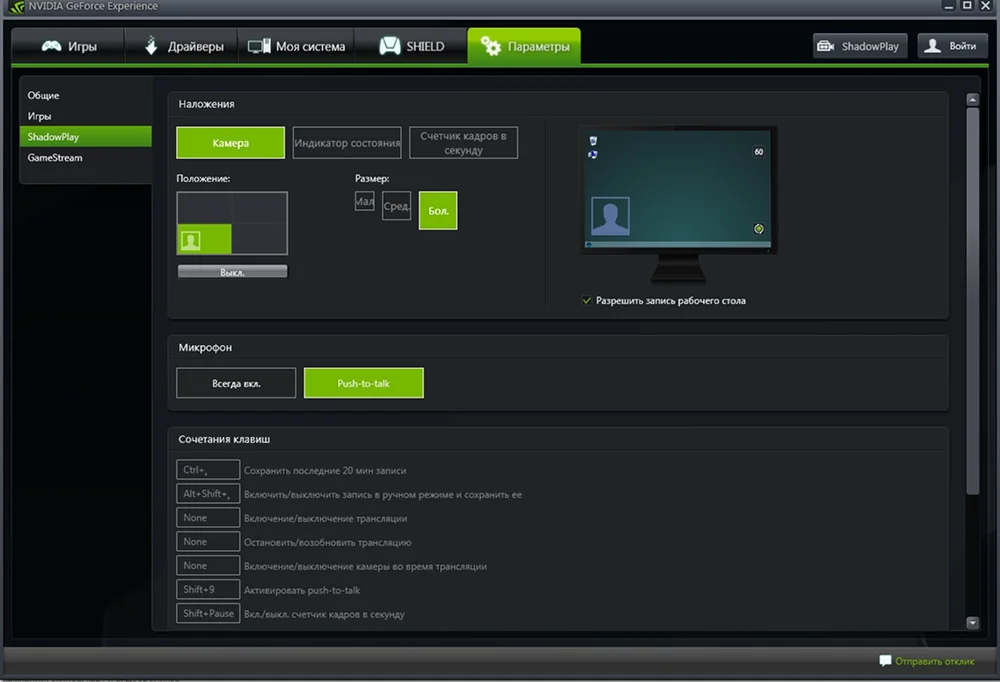Click text Вкл./выкл. счетчик кадров в секунду

pyautogui.click(x=324, y=614)
